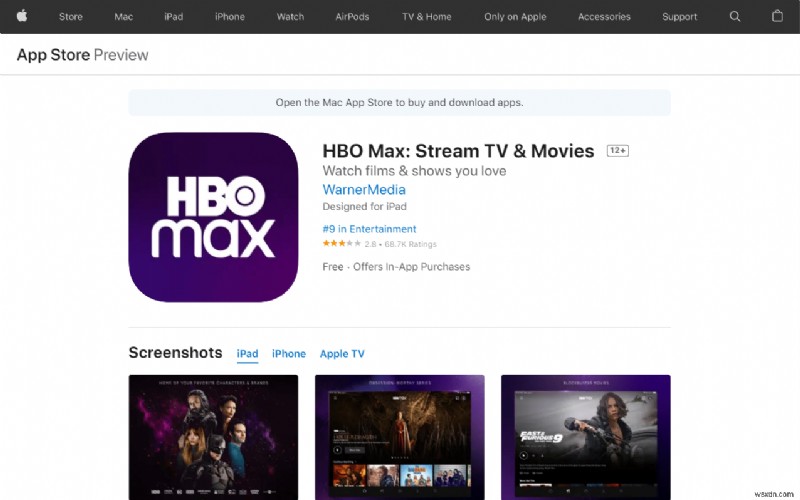Open the Watch menu item

[x=290, y=16]
